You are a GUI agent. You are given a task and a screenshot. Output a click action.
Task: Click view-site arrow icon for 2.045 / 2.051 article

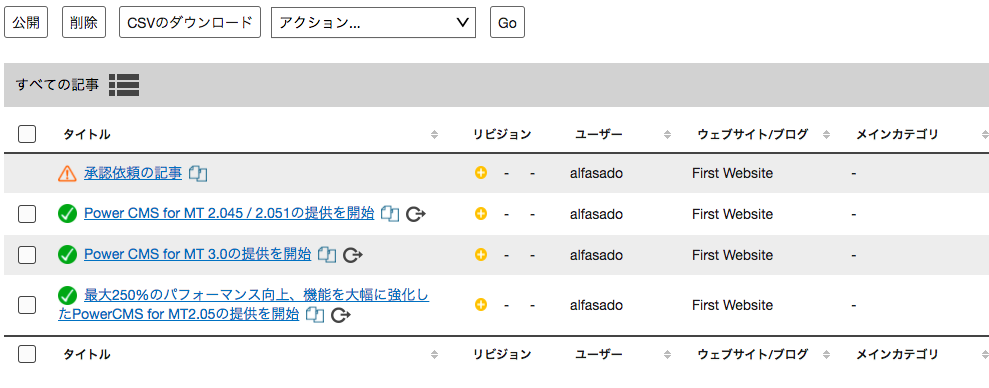(x=416, y=215)
